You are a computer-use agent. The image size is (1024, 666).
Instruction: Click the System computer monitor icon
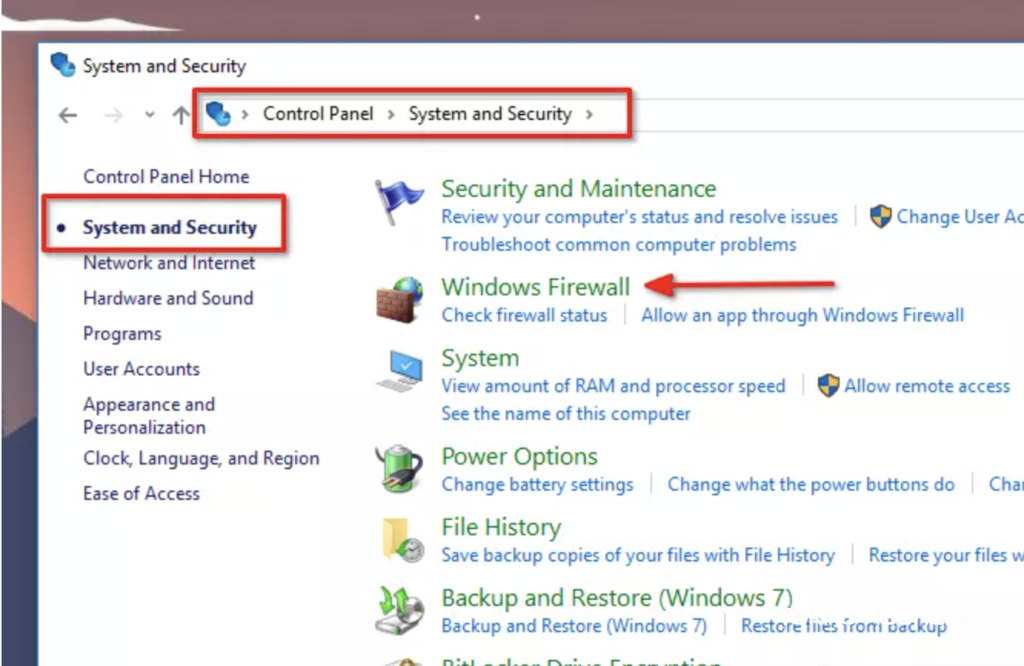(401, 371)
